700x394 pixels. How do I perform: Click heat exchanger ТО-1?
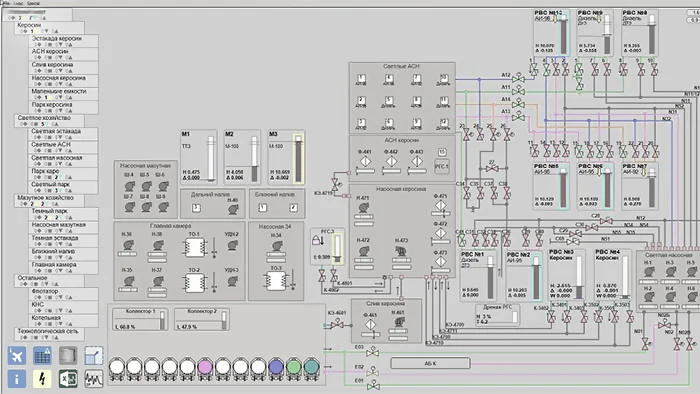tap(194, 248)
